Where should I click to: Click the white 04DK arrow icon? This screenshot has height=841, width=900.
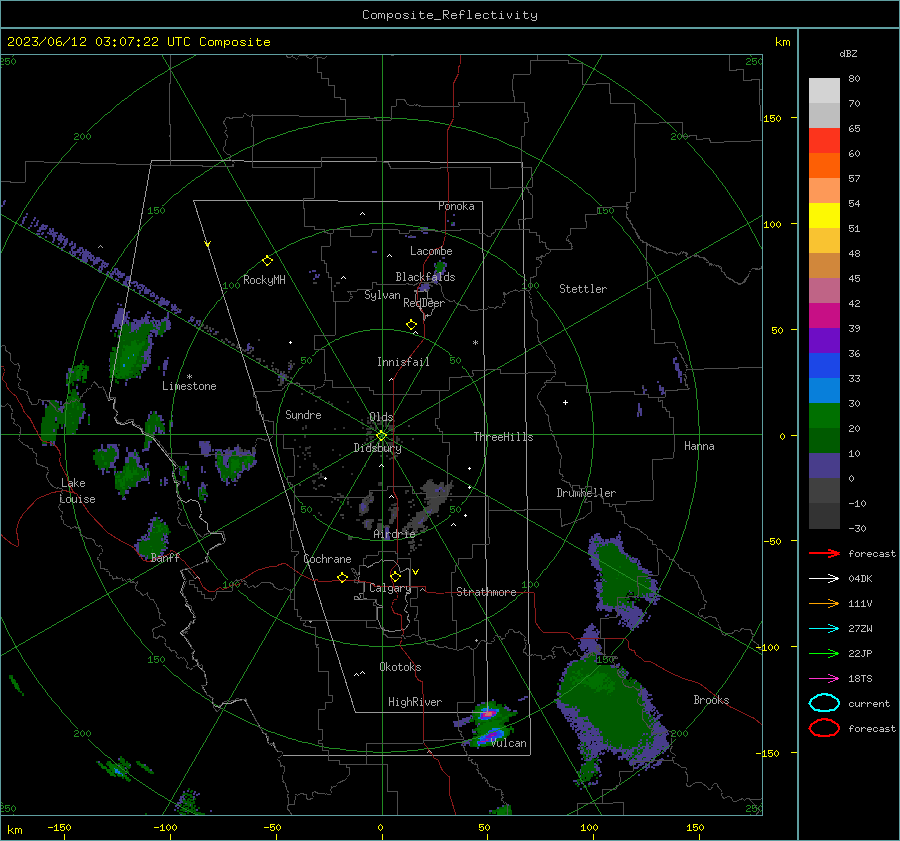click(x=824, y=579)
